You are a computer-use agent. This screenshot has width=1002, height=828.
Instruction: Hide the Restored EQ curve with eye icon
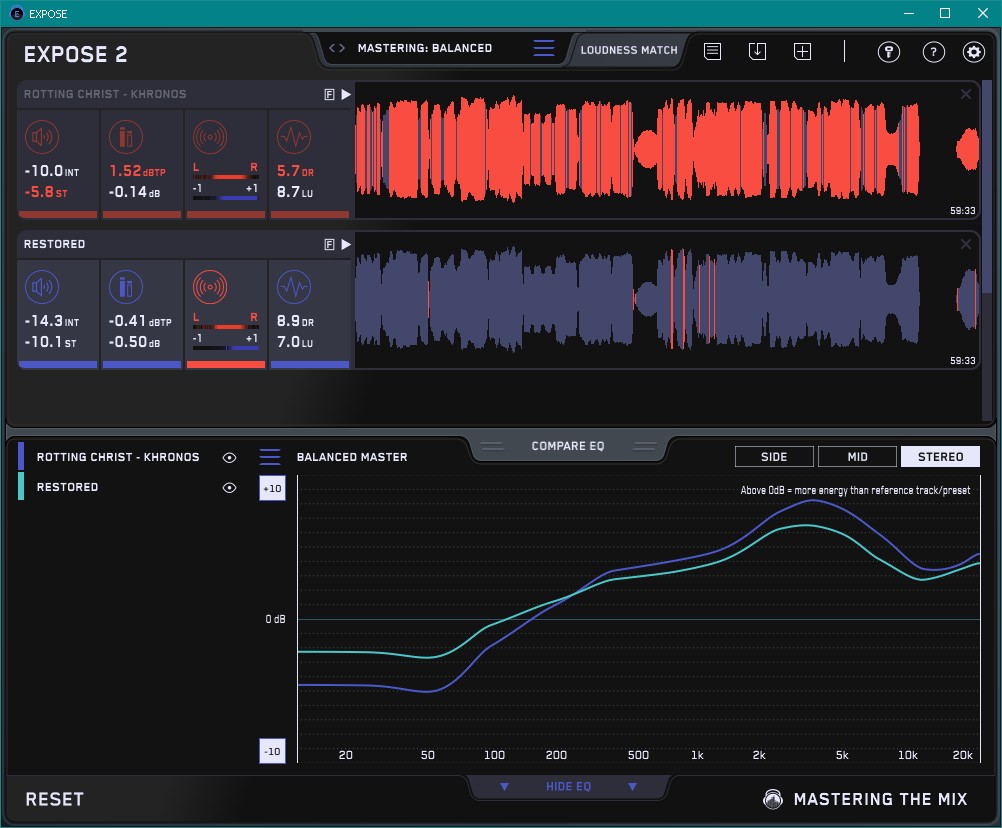230,487
